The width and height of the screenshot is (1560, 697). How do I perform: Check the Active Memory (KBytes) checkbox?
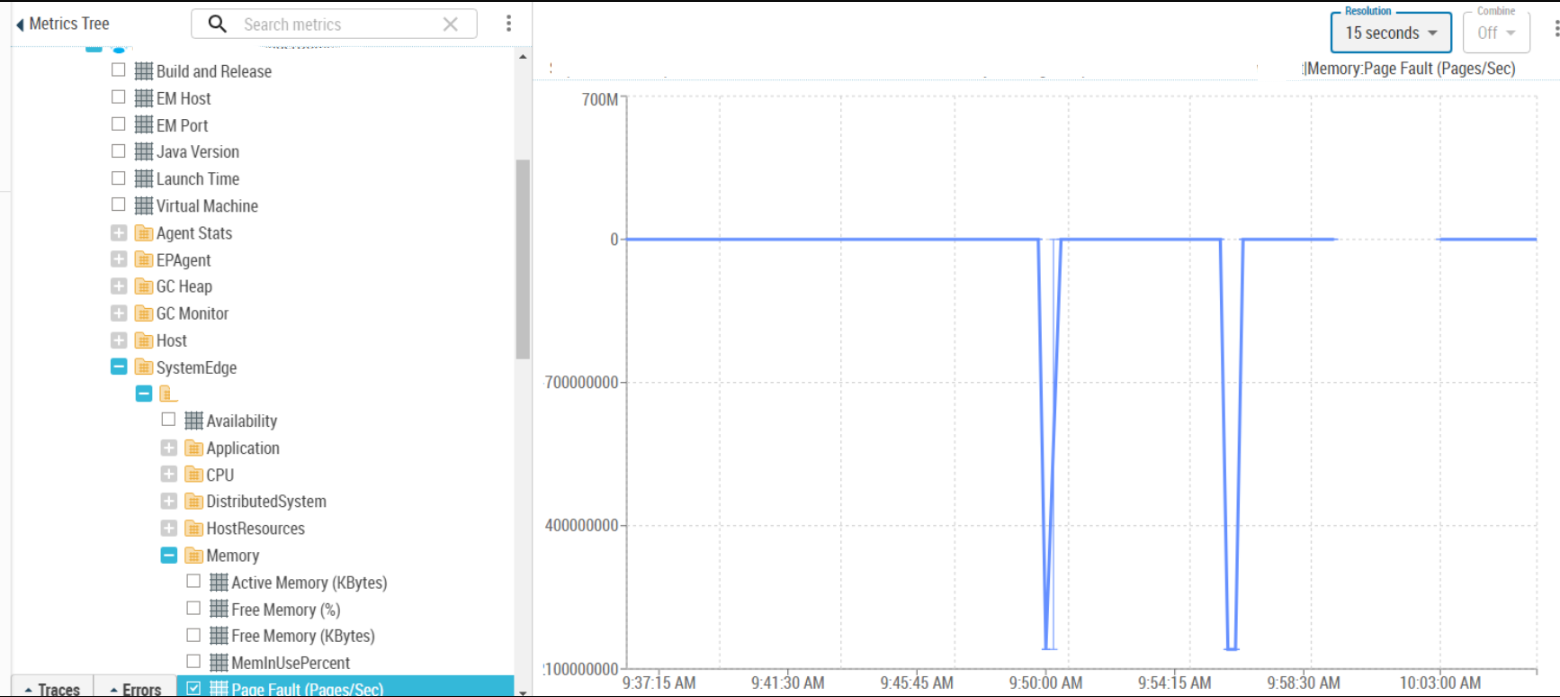(x=193, y=581)
